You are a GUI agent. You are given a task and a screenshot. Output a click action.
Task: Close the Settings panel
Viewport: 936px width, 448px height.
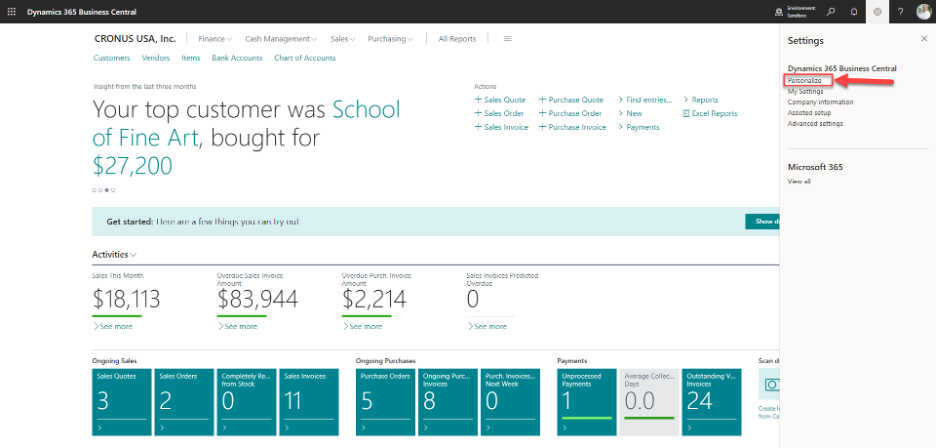(924, 38)
